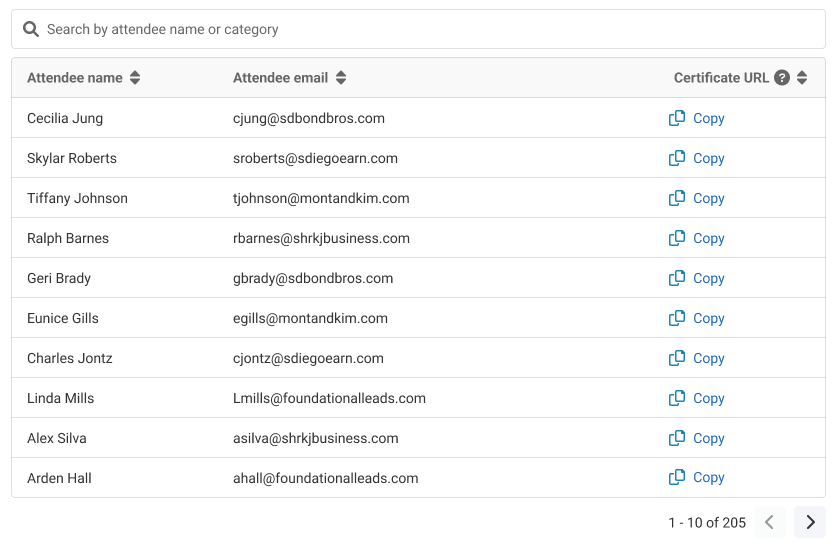837x554 pixels.
Task: Click the search magnifier icon
Action: [x=31, y=30]
